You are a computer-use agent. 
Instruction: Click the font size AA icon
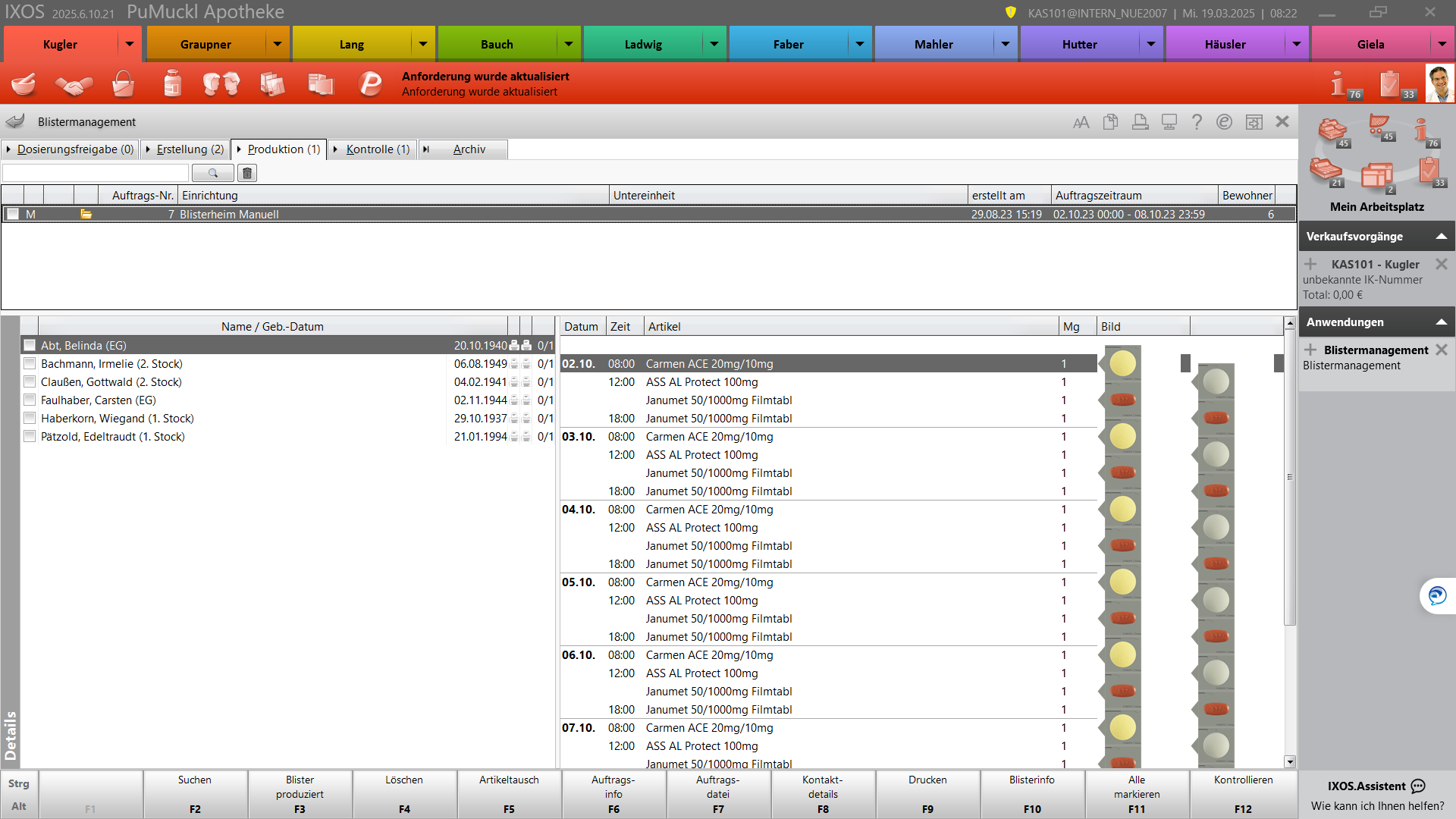pyautogui.click(x=1081, y=122)
